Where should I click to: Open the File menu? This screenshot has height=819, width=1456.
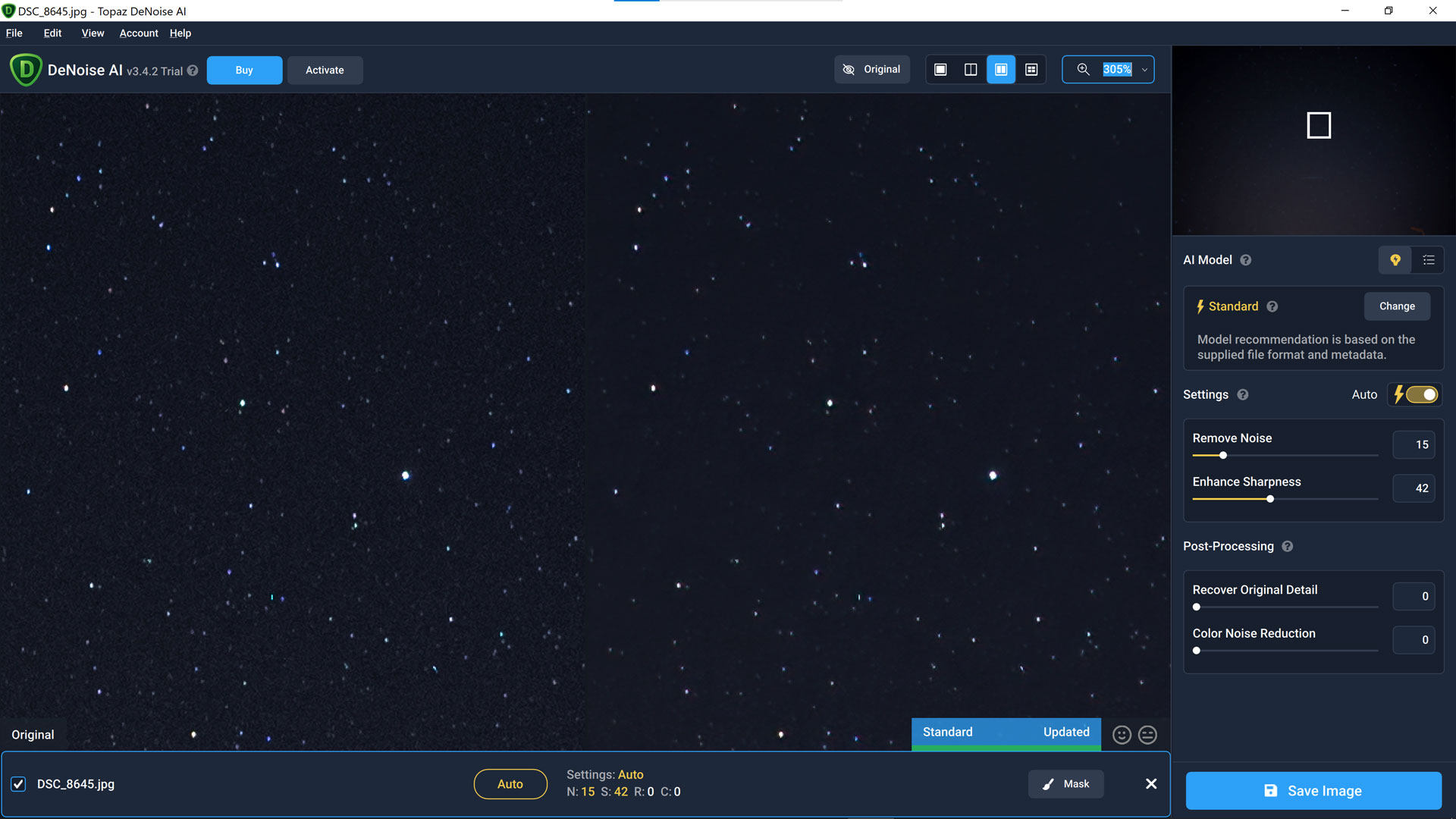[x=14, y=33]
